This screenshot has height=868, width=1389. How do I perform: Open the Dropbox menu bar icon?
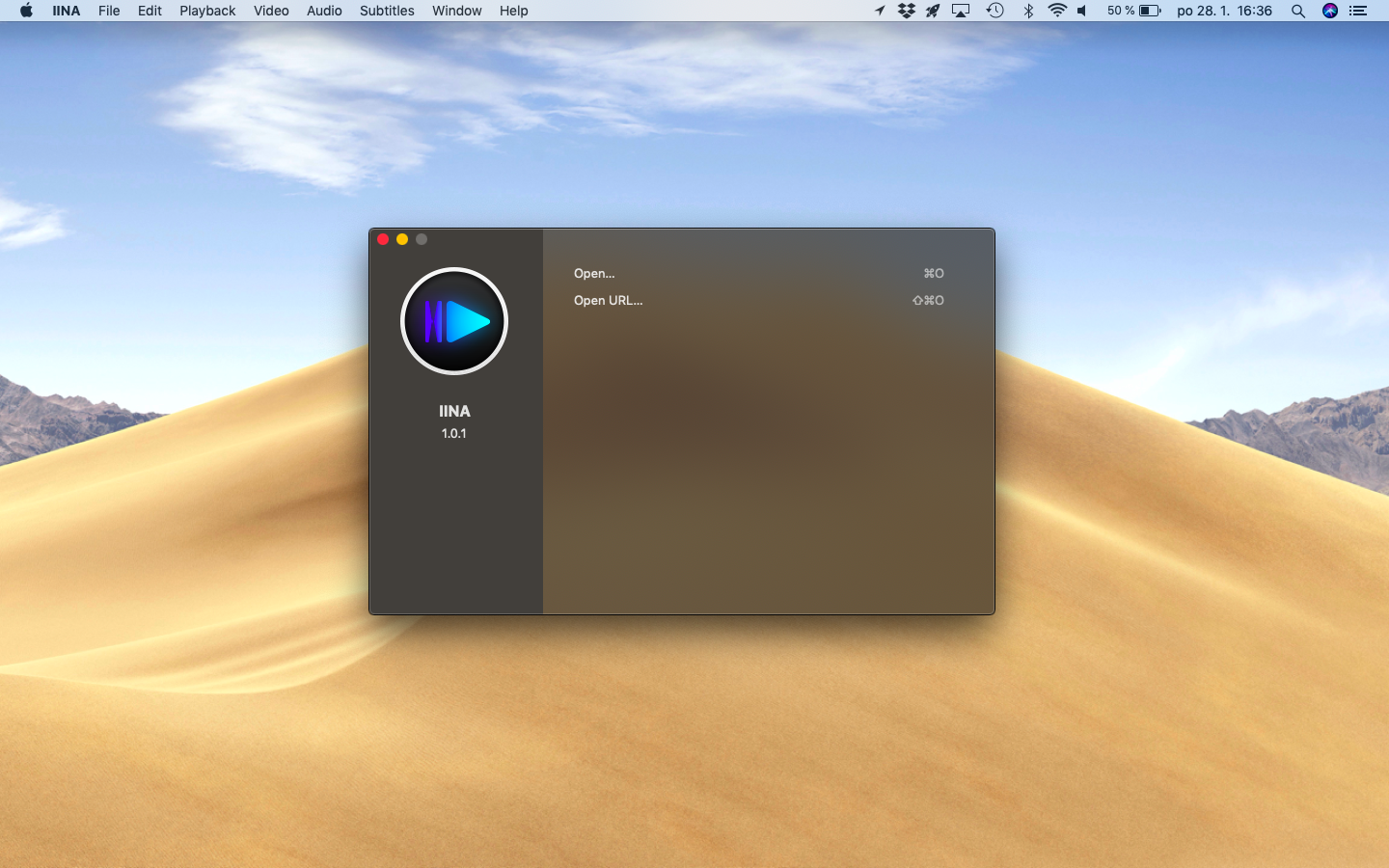(907, 11)
